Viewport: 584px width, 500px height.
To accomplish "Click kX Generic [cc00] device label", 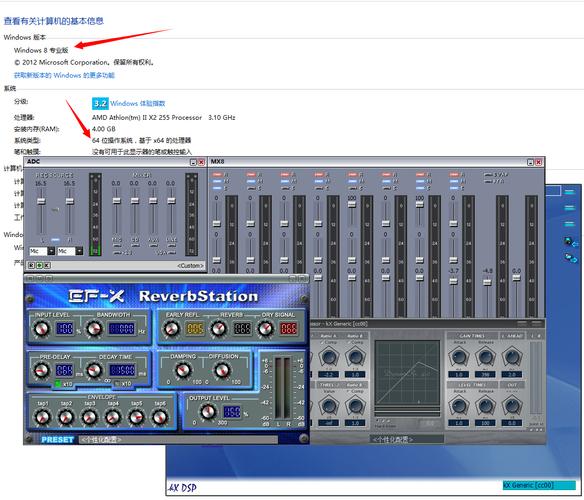I will click(x=539, y=485).
